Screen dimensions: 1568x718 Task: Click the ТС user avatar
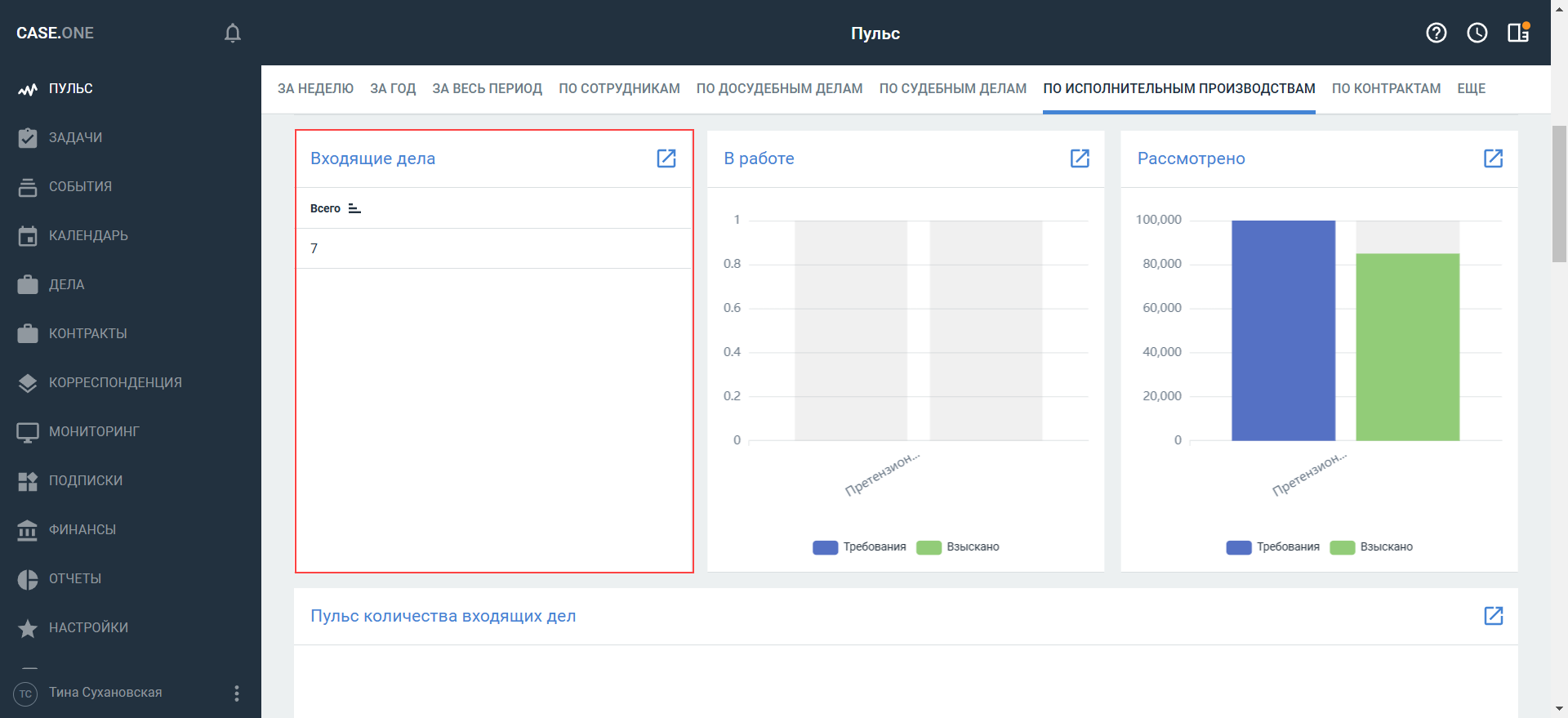[x=25, y=693]
